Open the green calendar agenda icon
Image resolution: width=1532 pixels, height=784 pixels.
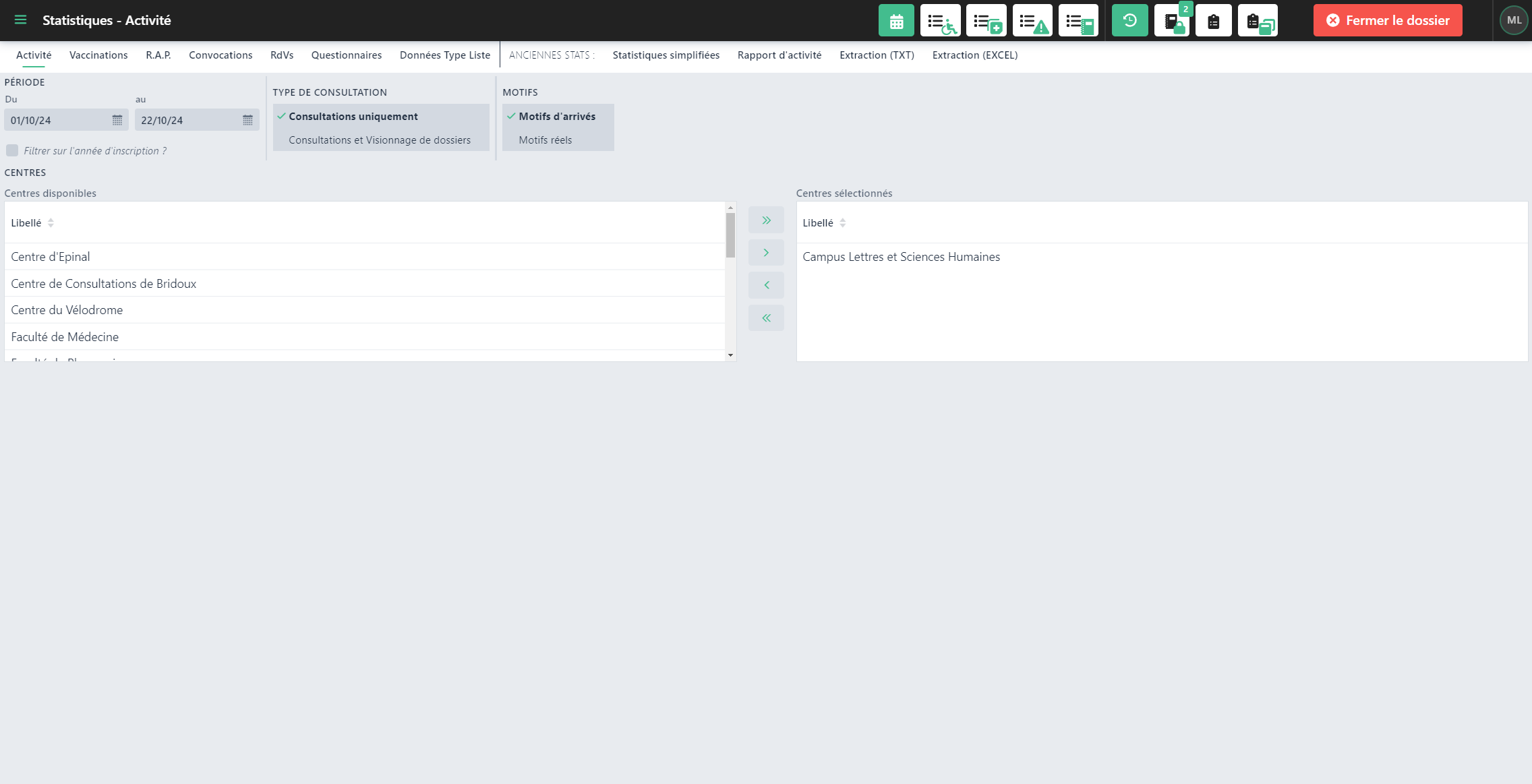click(x=895, y=21)
